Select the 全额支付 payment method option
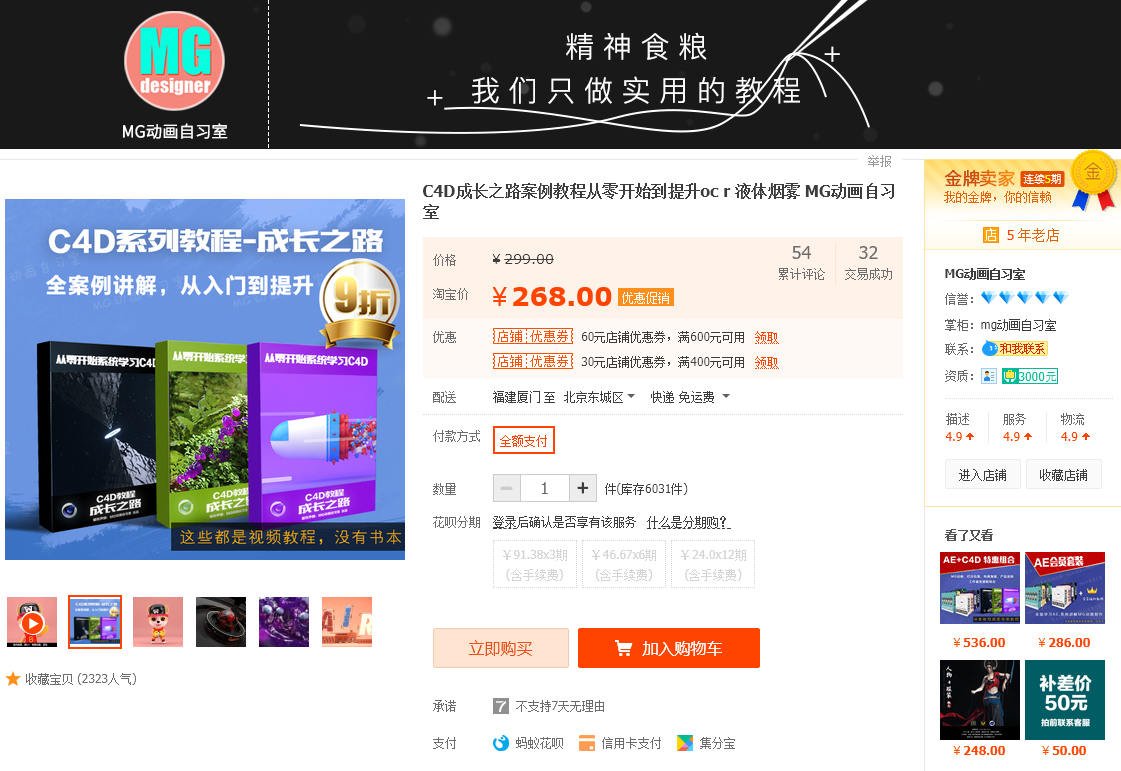Viewport: 1121px width, 771px height. click(x=523, y=440)
